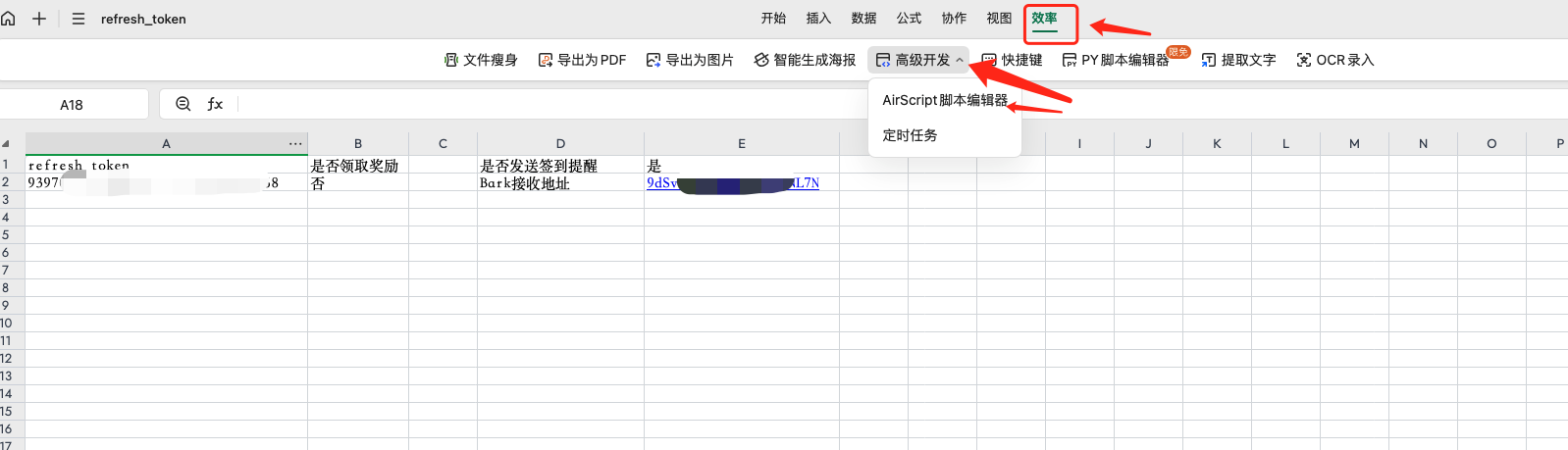Click the refresh_token document title

(143, 19)
